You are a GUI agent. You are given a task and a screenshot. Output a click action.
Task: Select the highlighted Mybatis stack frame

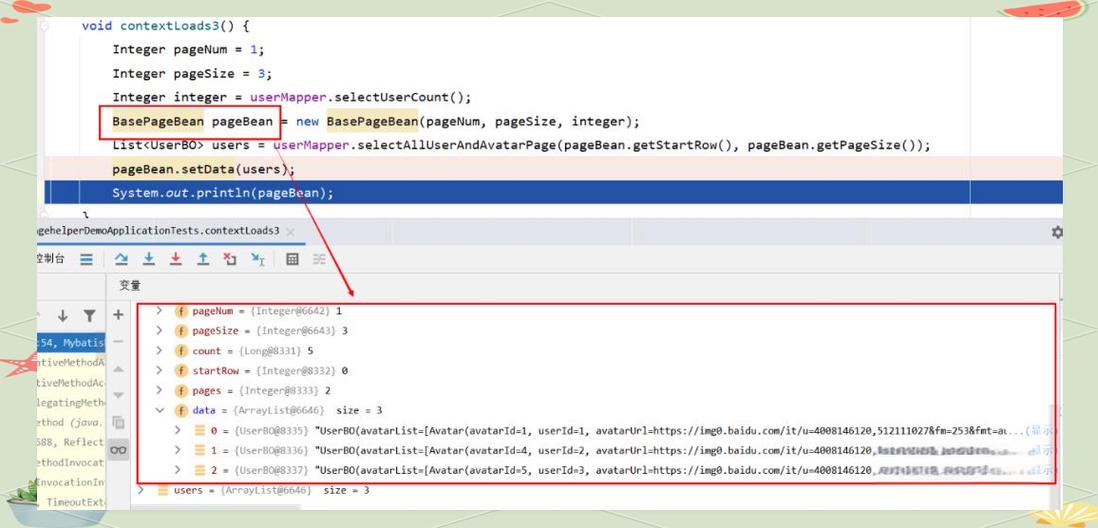71,342
